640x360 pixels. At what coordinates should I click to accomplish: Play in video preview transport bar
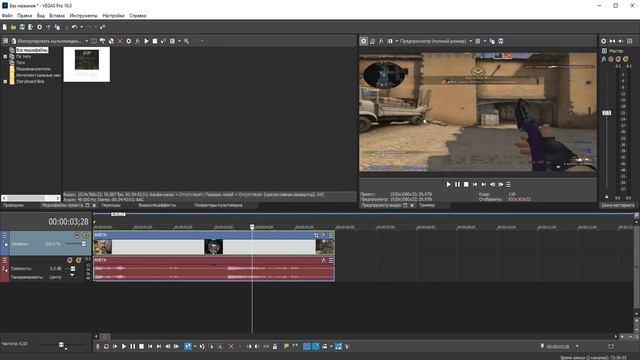coord(449,184)
